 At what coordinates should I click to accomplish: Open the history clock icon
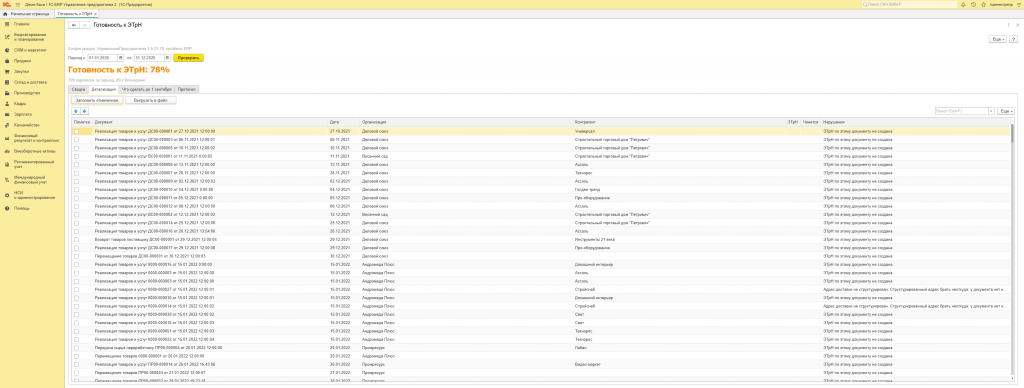pos(973,4)
